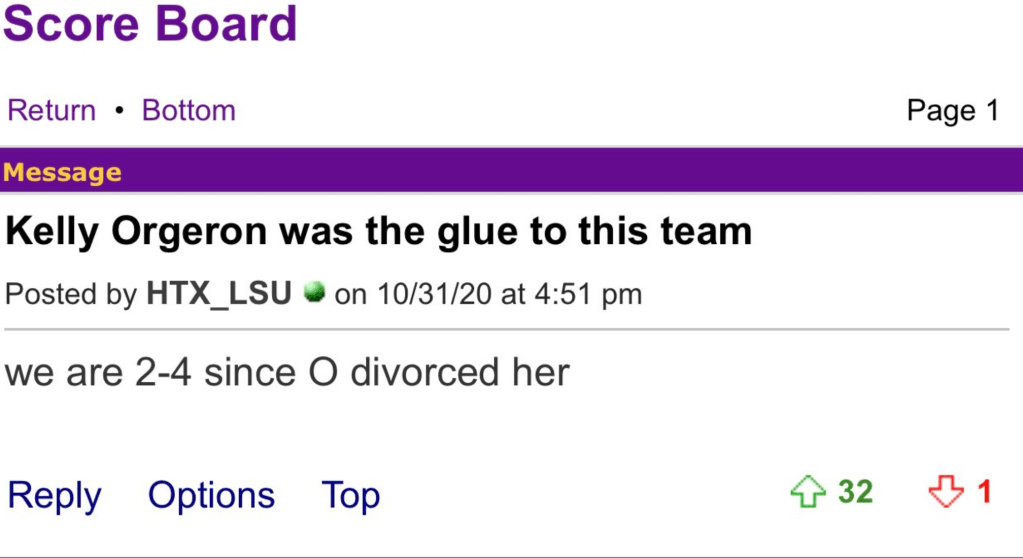This screenshot has height=558, width=1023.
Task: Jump to page Bottom link
Action: click(189, 110)
